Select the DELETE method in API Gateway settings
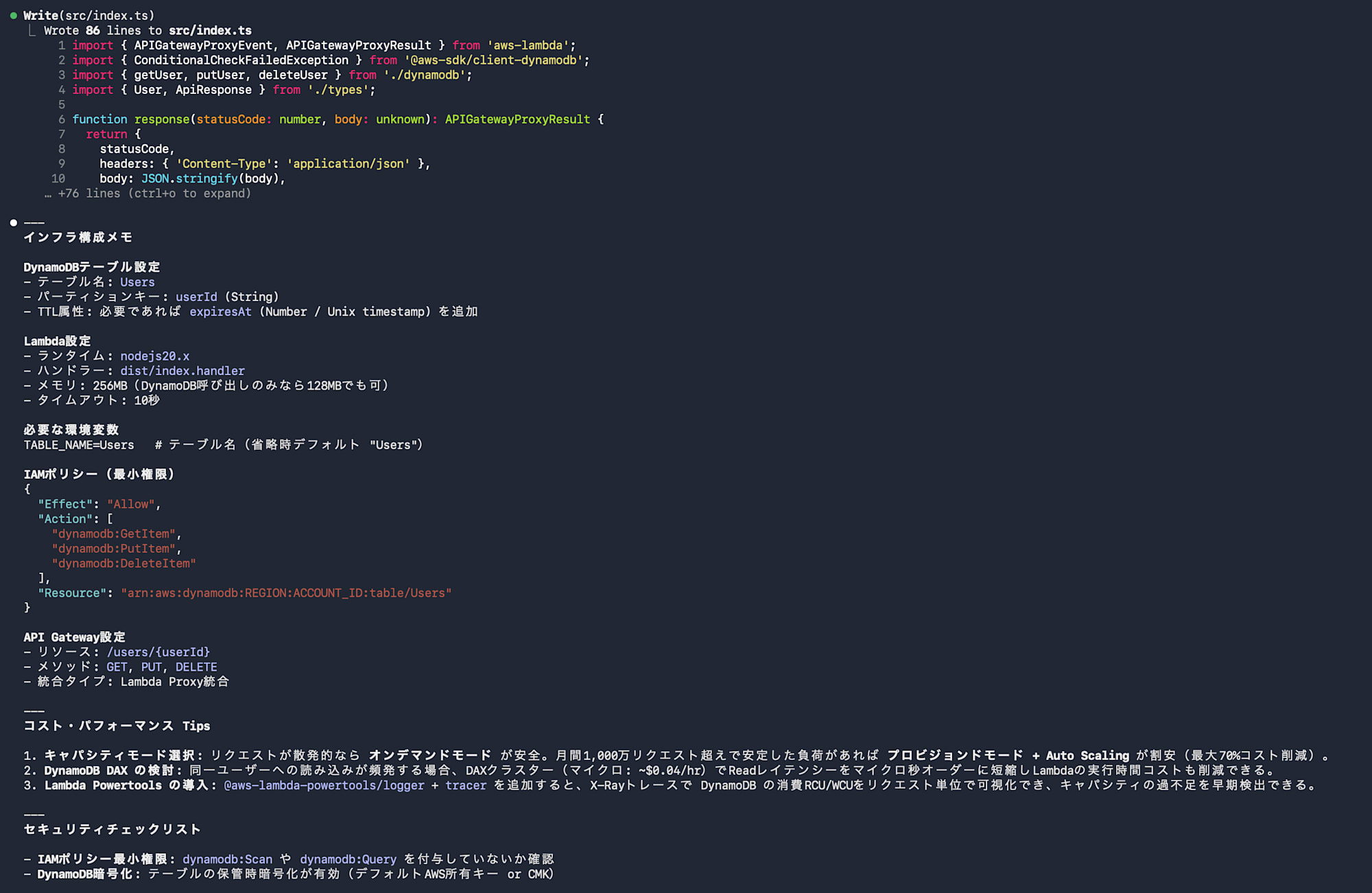Screen dimensions: 1372x893 (197, 667)
